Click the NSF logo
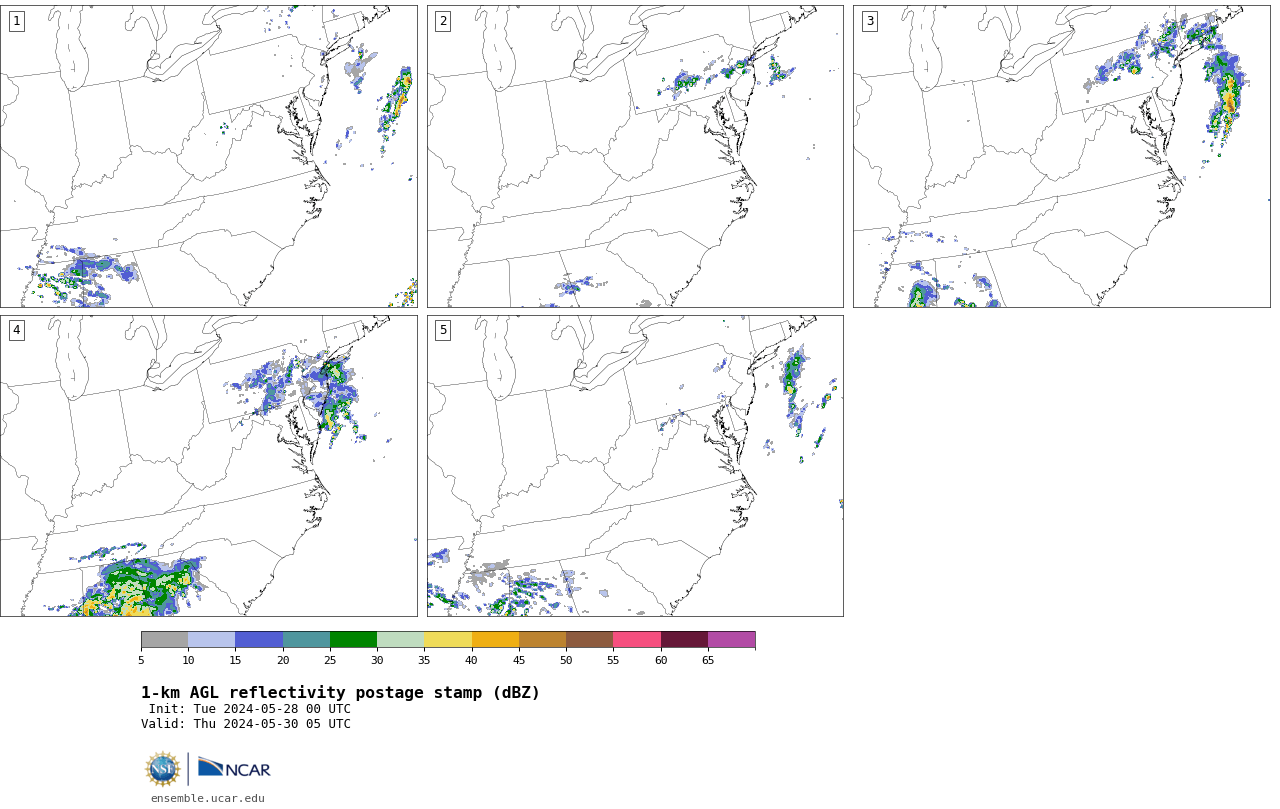This screenshot has height=809, width=1280. (163, 769)
